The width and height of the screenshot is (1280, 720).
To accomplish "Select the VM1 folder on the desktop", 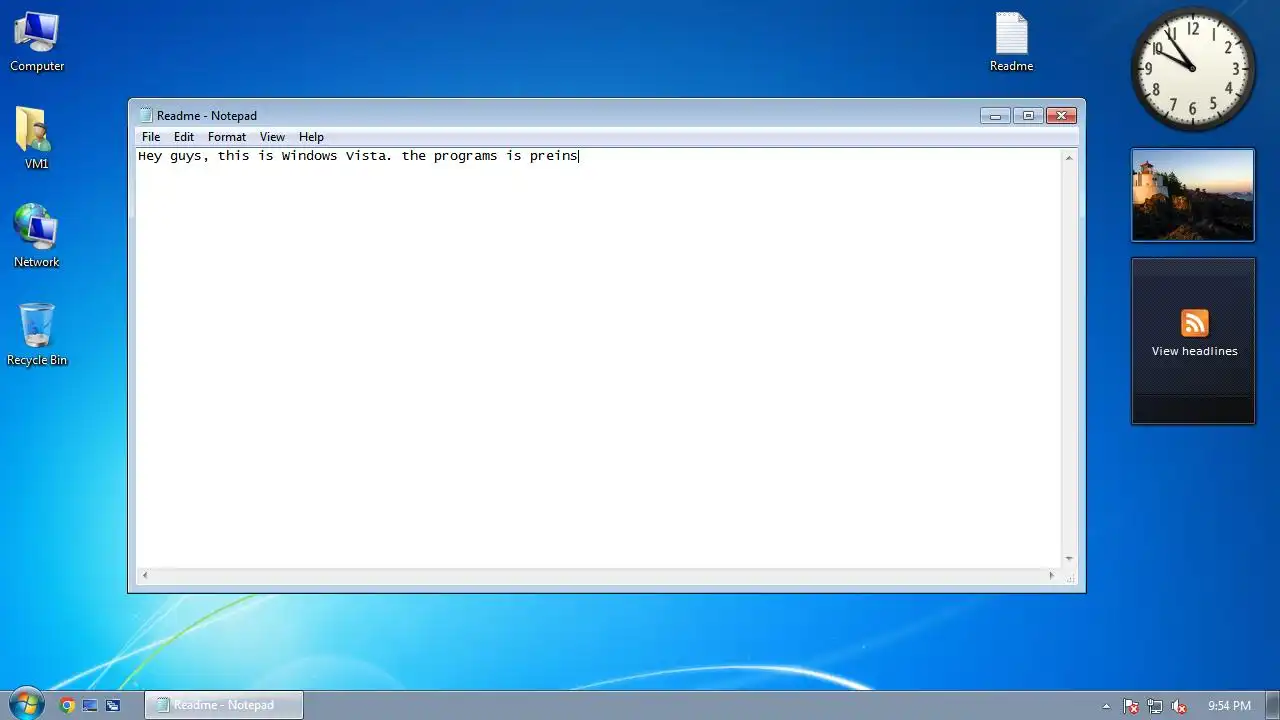I will point(36,139).
